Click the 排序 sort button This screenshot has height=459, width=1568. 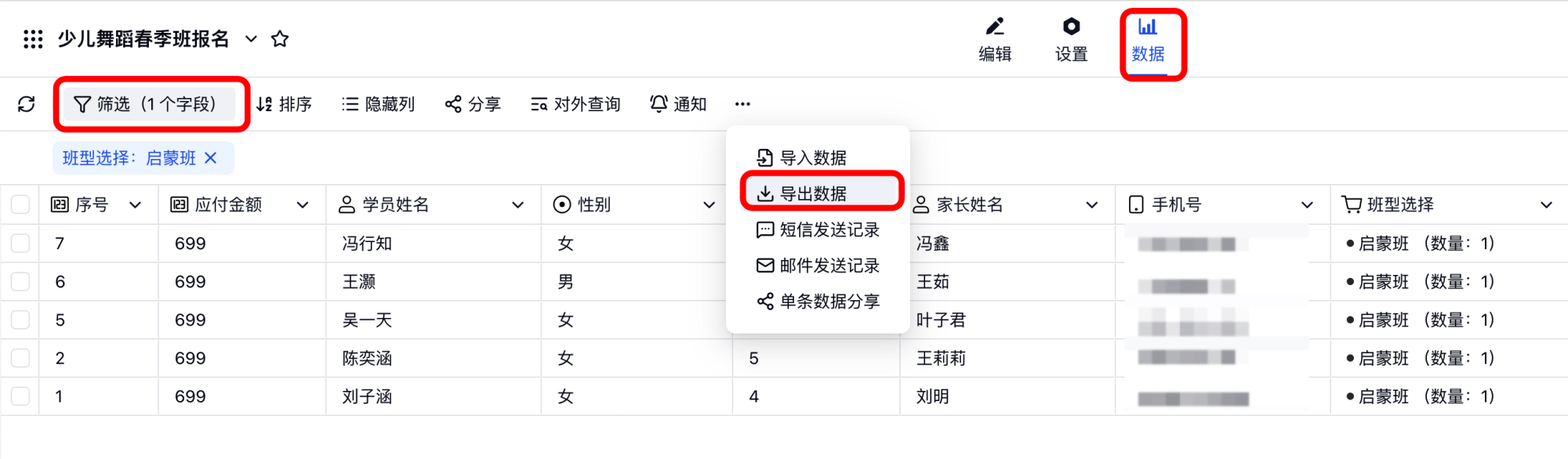tap(284, 104)
